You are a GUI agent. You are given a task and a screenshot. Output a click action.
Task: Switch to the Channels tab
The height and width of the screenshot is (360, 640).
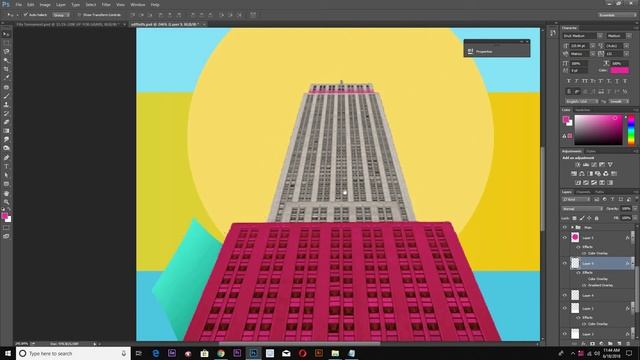(x=583, y=192)
